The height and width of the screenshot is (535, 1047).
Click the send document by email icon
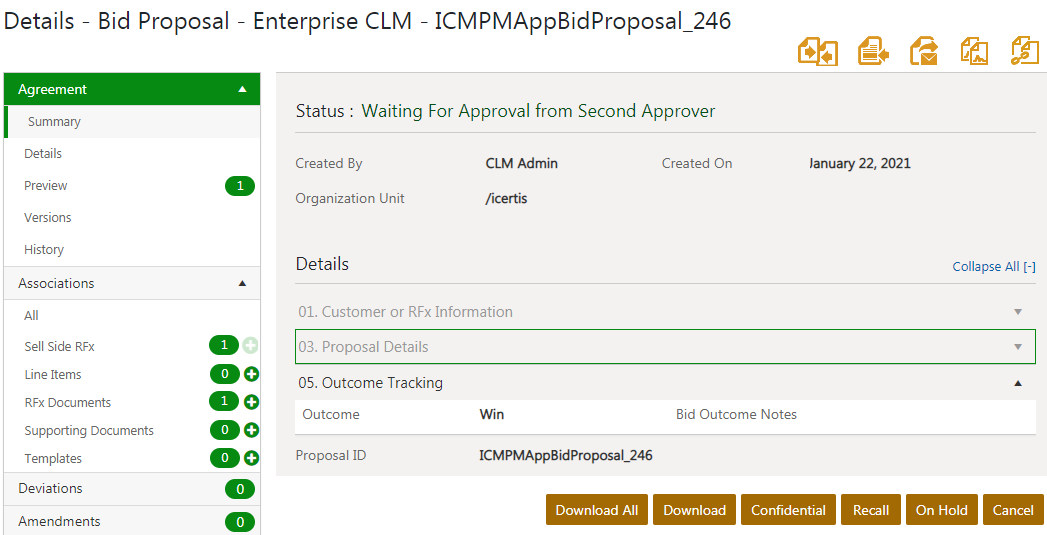pos(924,51)
